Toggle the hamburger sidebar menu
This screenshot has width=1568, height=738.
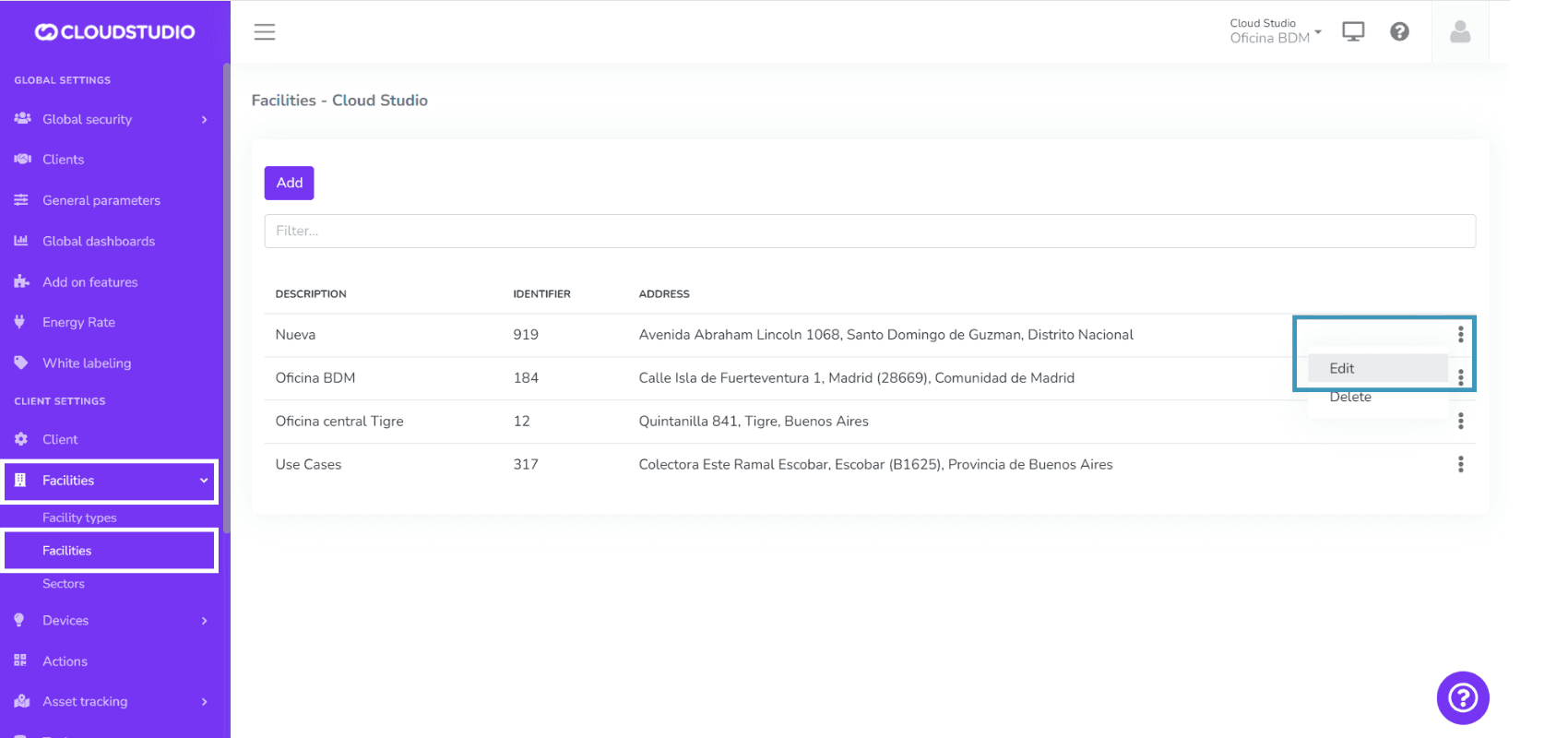(x=265, y=32)
